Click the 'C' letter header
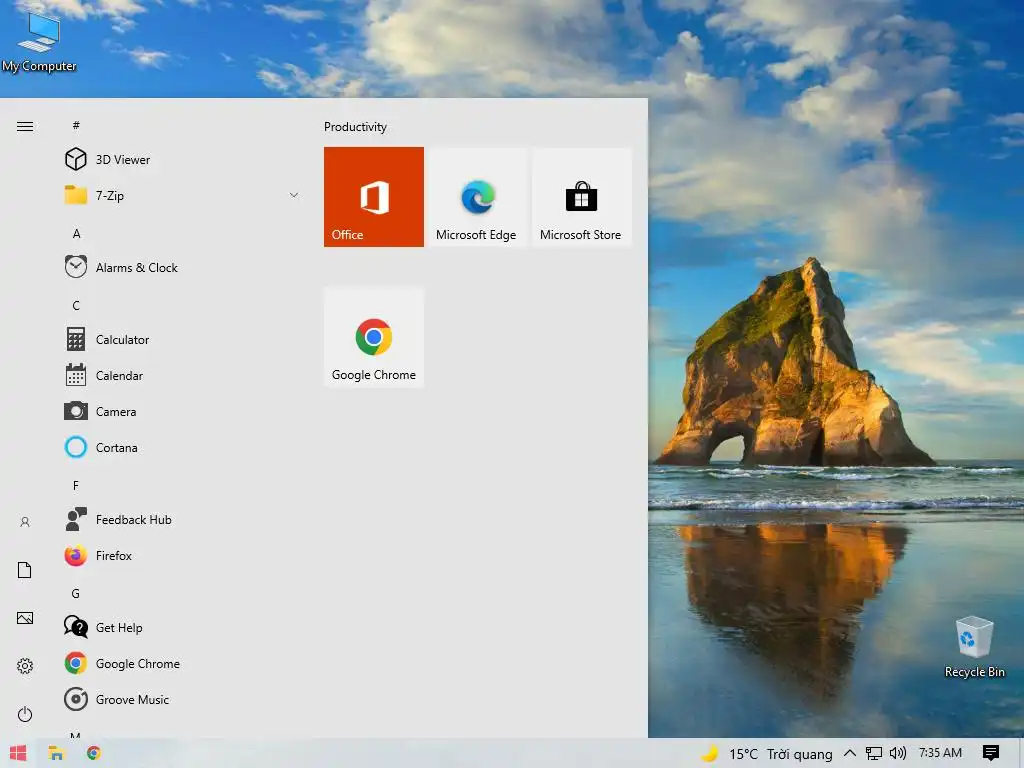Image resolution: width=1024 pixels, height=768 pixels. click(x=76, y=306)
